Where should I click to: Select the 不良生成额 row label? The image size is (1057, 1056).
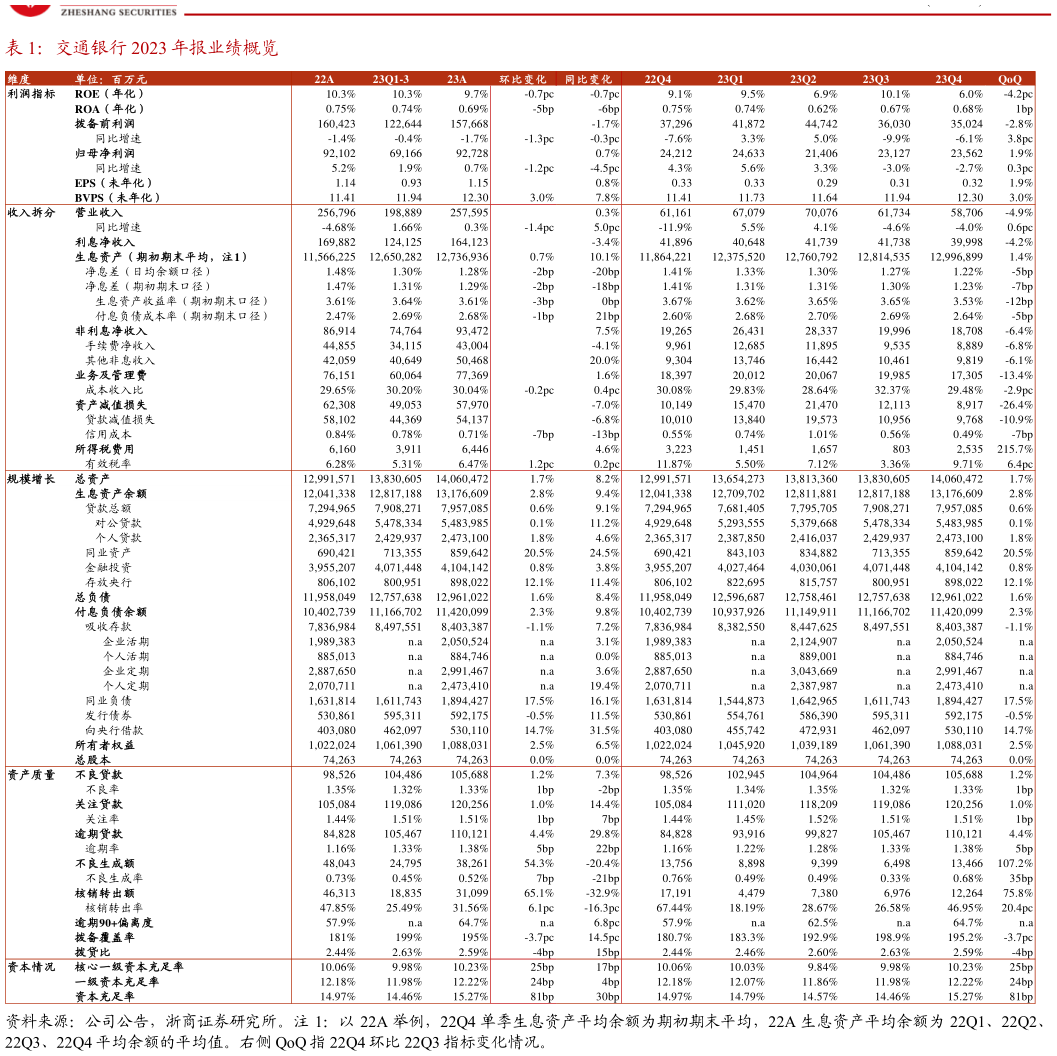coord(104,864)
